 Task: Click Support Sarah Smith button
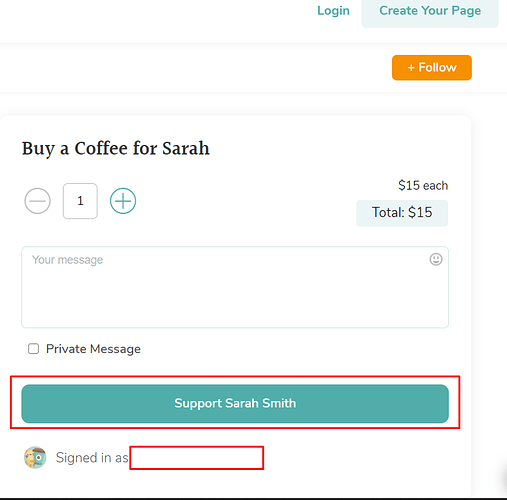235,403
